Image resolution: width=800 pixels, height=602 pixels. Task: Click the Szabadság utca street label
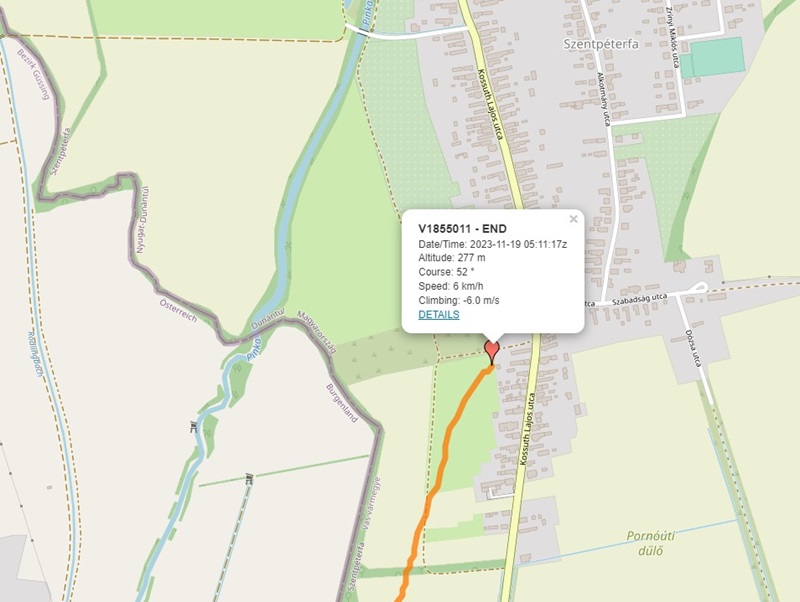640,299
